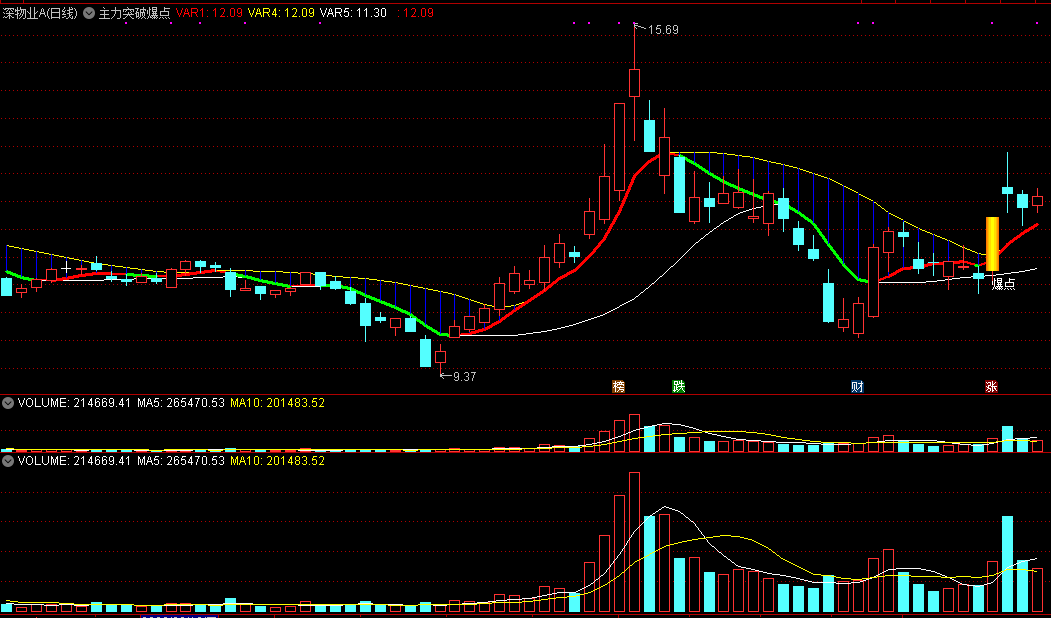Click the 主力突破爆点 indicator name
Viewport: 1051px width, 618px height.
pyautogui.click(x=135, y=13)
